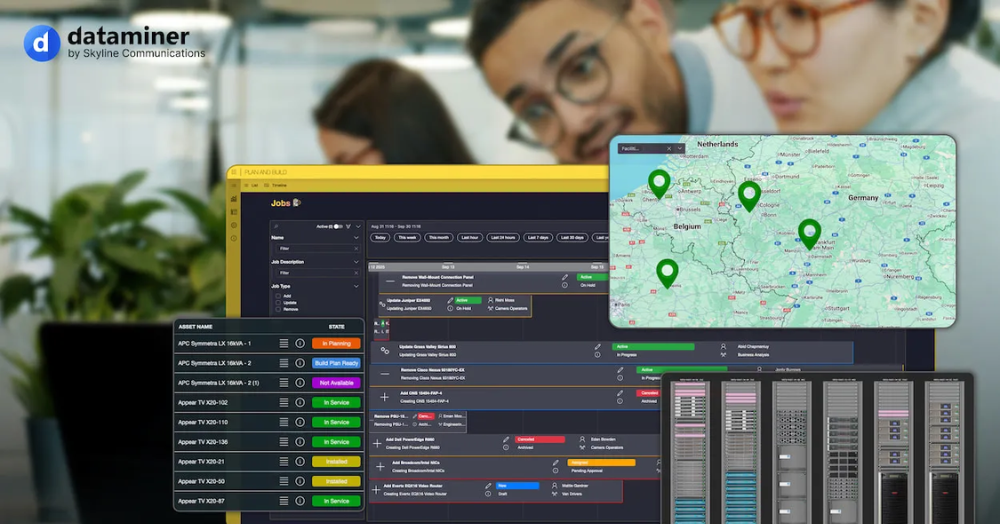
Task: Open the Facilities dropdown on the map
Action: tap(680, 148)
